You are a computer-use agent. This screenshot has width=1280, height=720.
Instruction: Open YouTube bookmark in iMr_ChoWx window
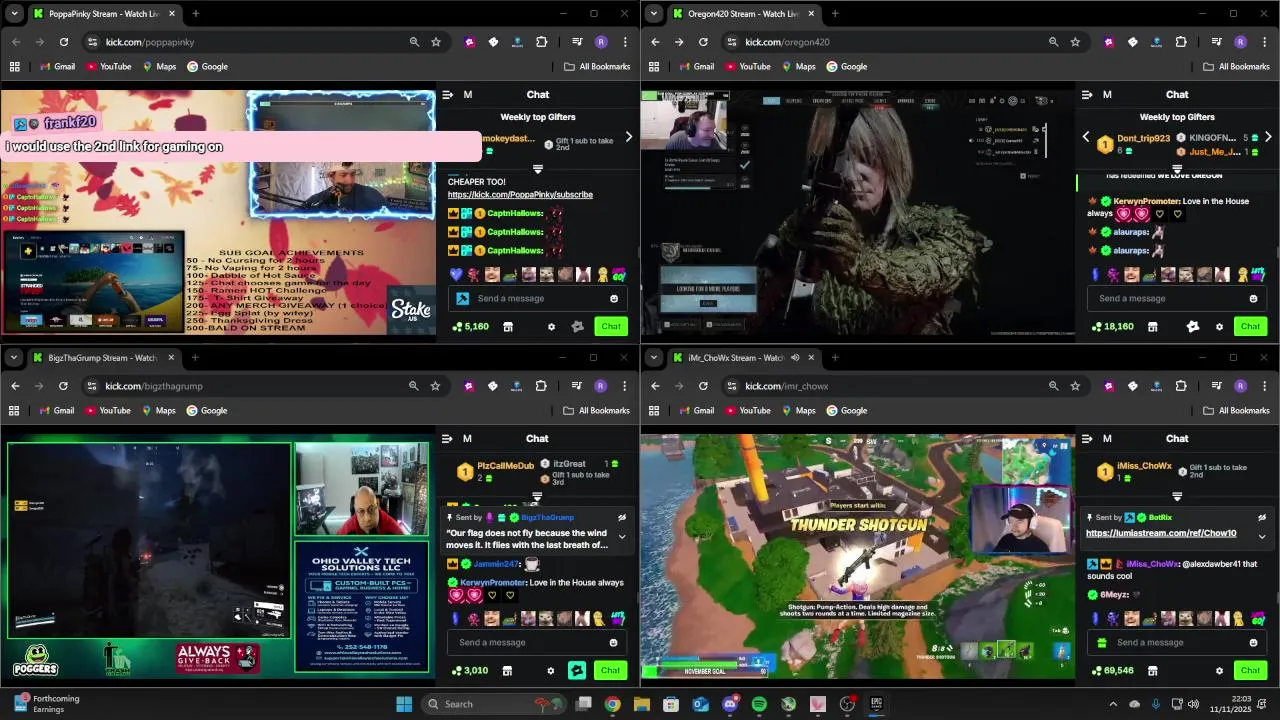coord(747,410)
